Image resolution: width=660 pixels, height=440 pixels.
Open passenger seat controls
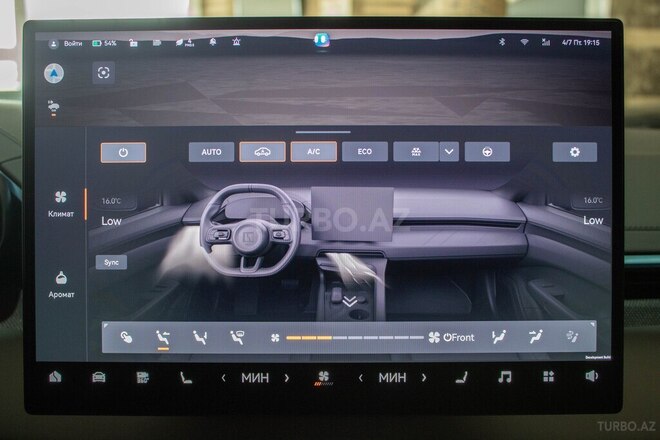[462, 377]
